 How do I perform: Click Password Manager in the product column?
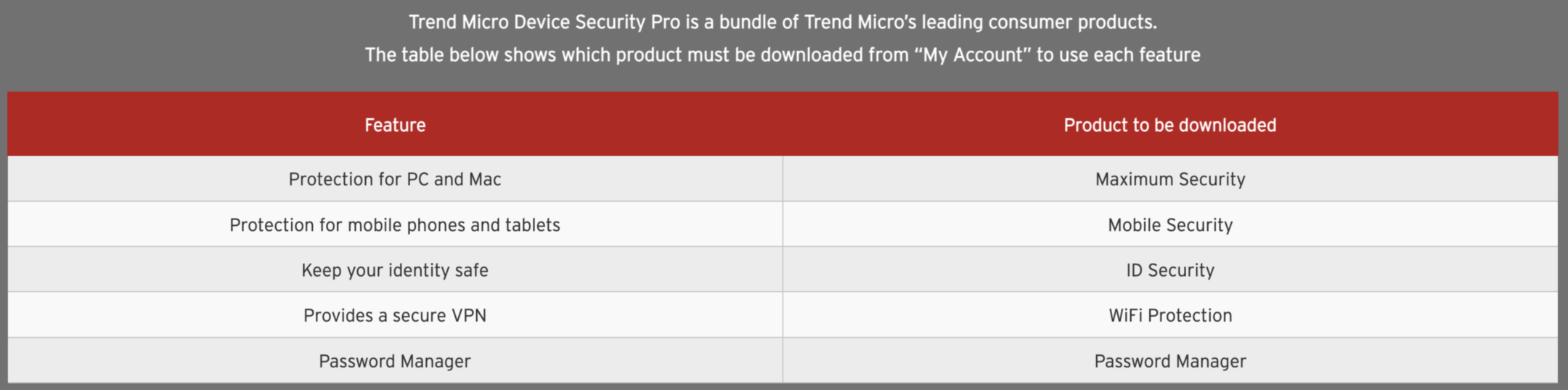1169,361
